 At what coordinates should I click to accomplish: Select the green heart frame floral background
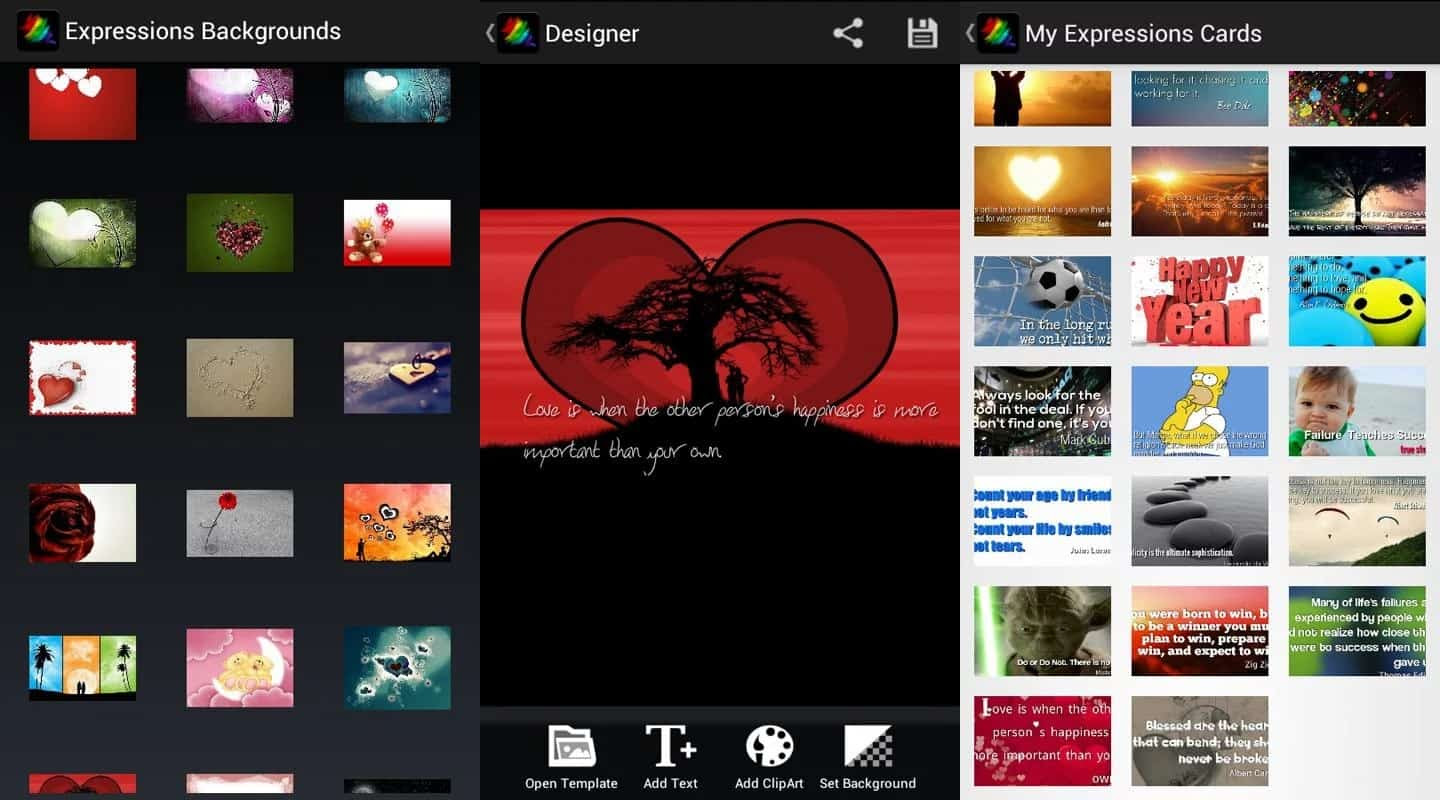click(x=82, y=233)
